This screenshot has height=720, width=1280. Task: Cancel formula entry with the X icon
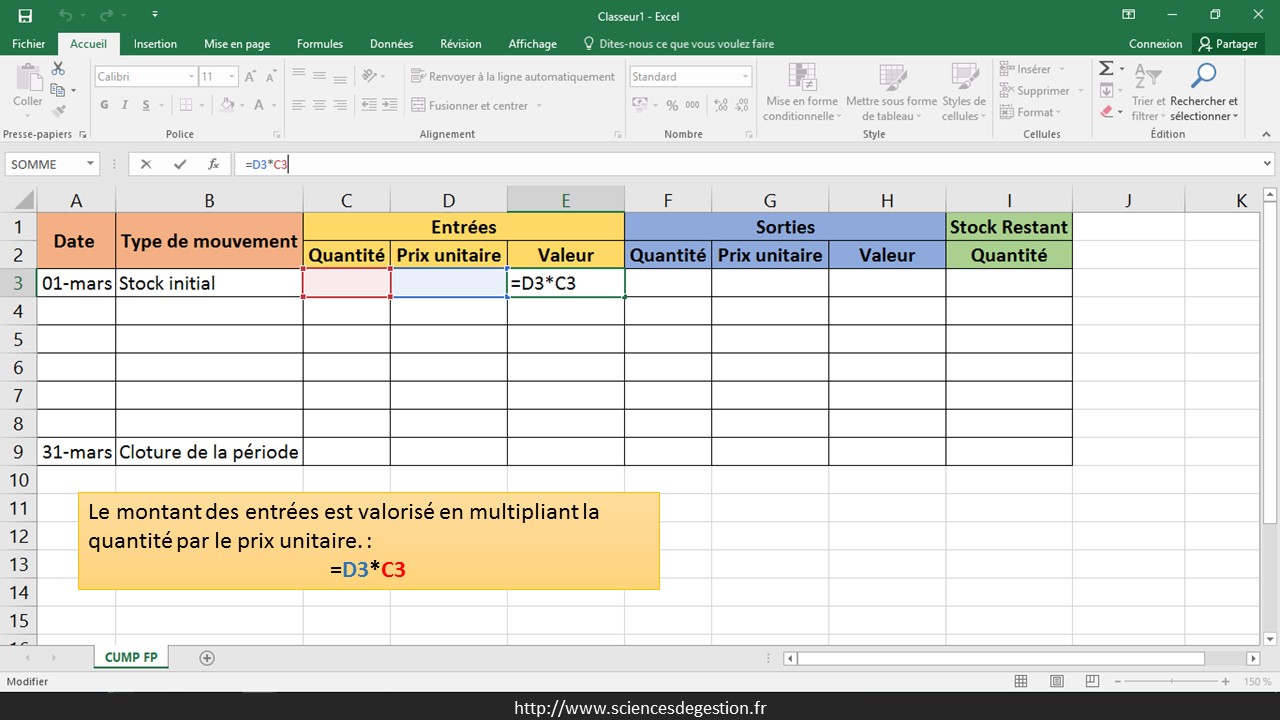click(146, 164)
